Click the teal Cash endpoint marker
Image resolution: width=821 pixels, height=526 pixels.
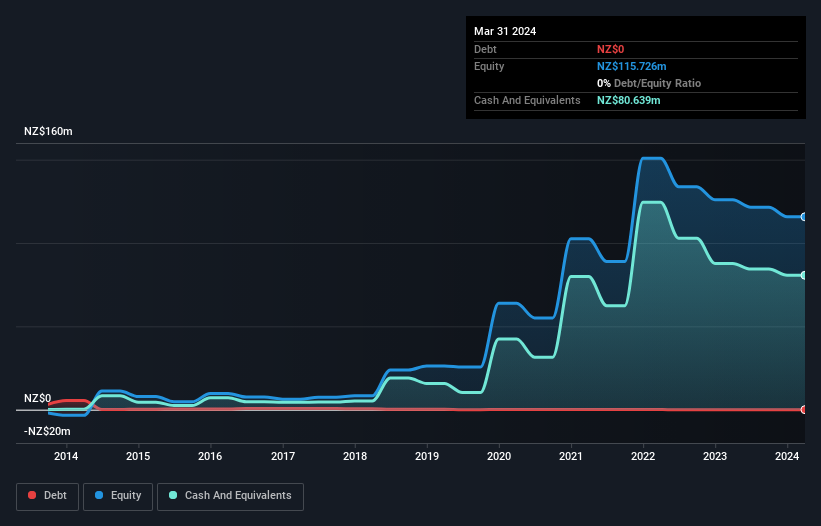coord(804,275)
